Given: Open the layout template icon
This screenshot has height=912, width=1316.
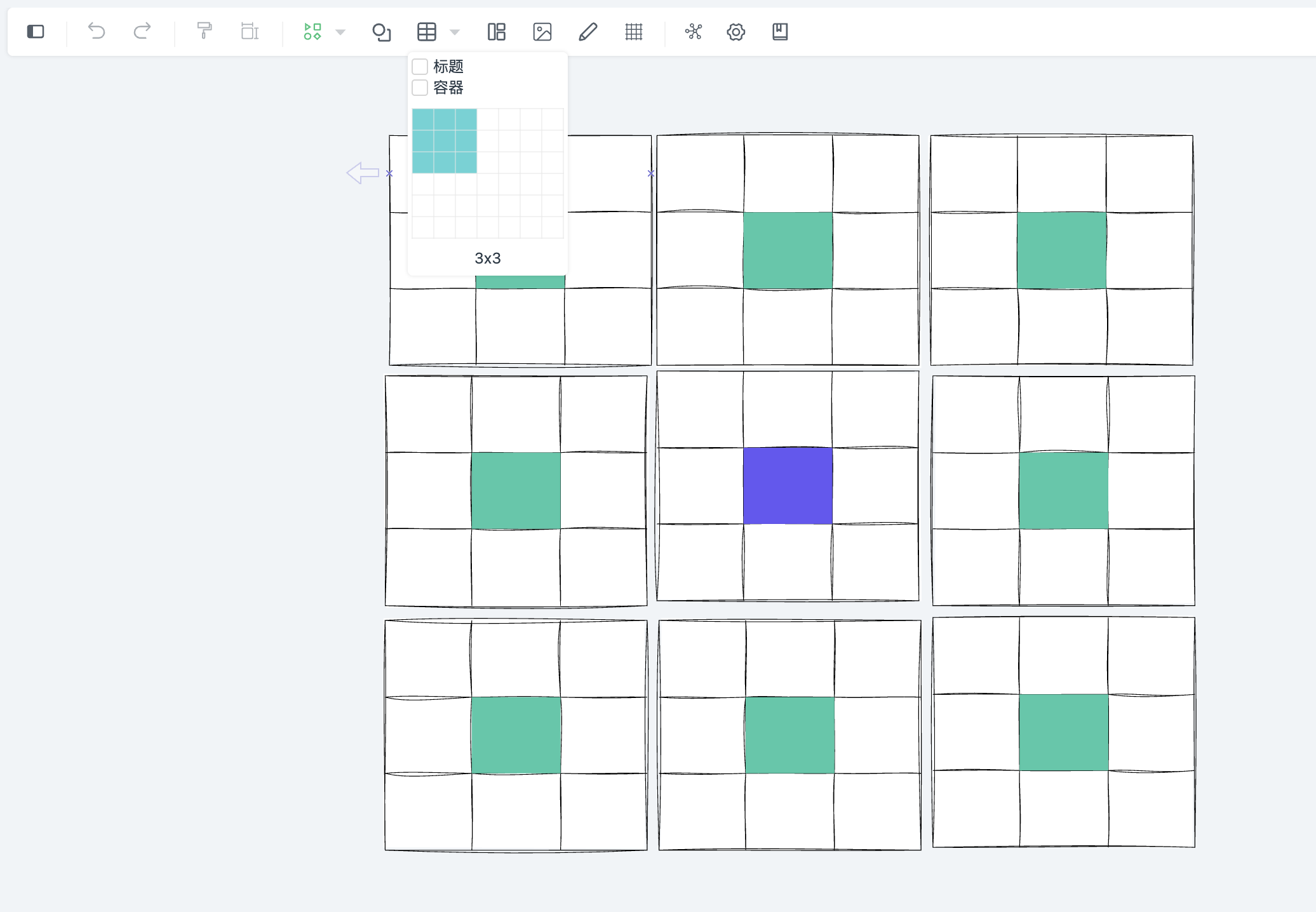Looking at the screenshot, I should point(496,32).
